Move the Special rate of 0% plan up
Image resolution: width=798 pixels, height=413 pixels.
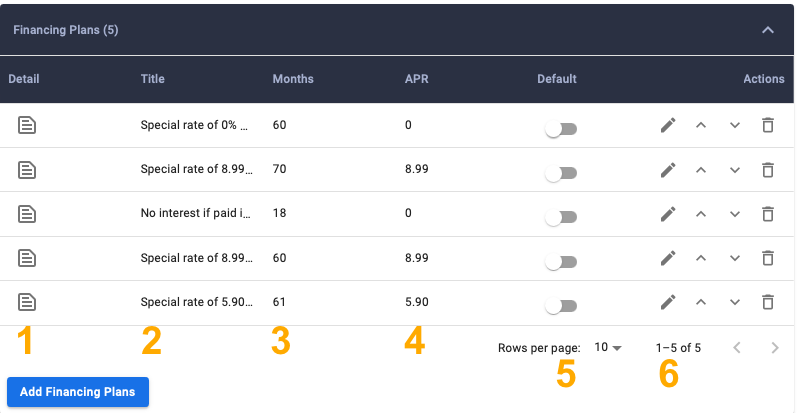point(701,125)
